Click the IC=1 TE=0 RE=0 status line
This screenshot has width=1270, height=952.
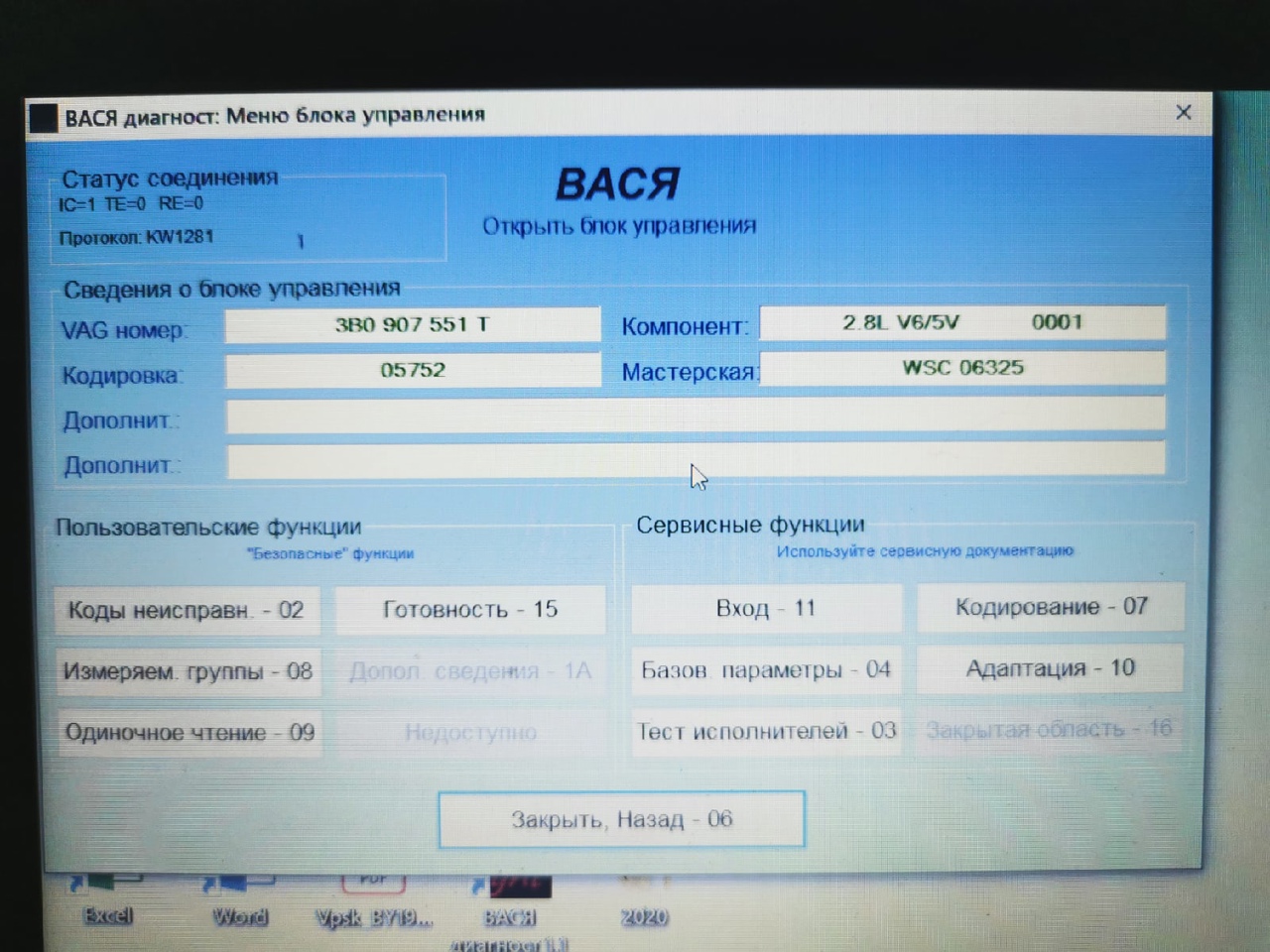[x=131, y=204]
